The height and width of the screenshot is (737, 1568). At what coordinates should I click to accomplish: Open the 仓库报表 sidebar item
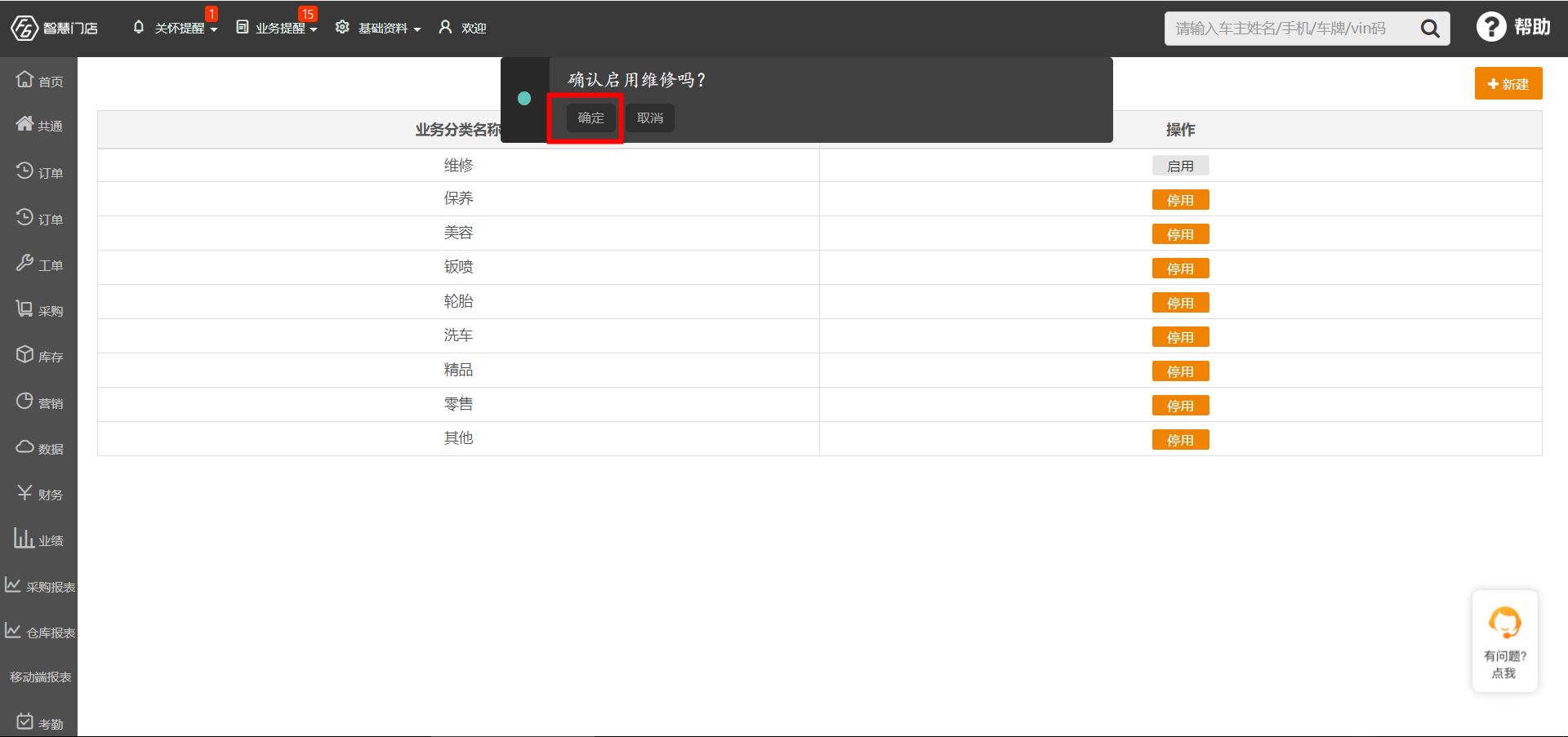pyautogui.click(x=39, y=632)
